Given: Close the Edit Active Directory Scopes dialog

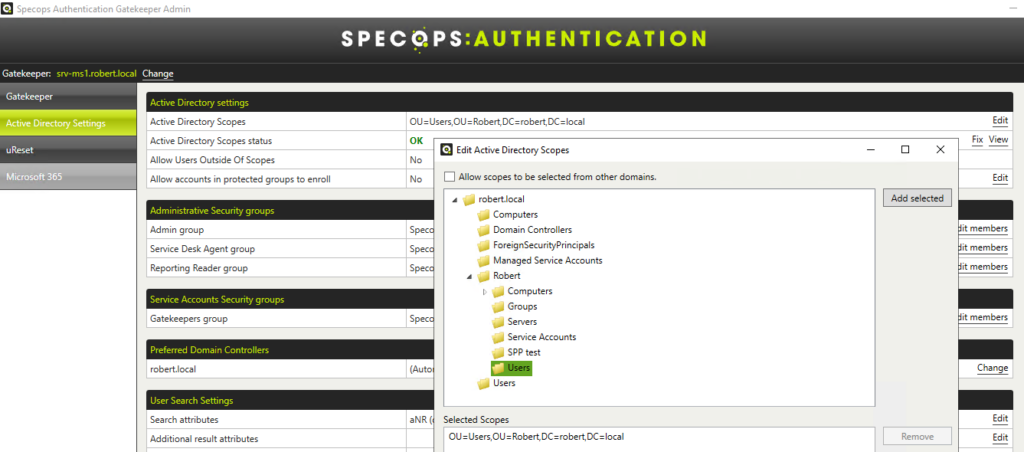Looking at the screenshot, I should [x=940, y=150].
